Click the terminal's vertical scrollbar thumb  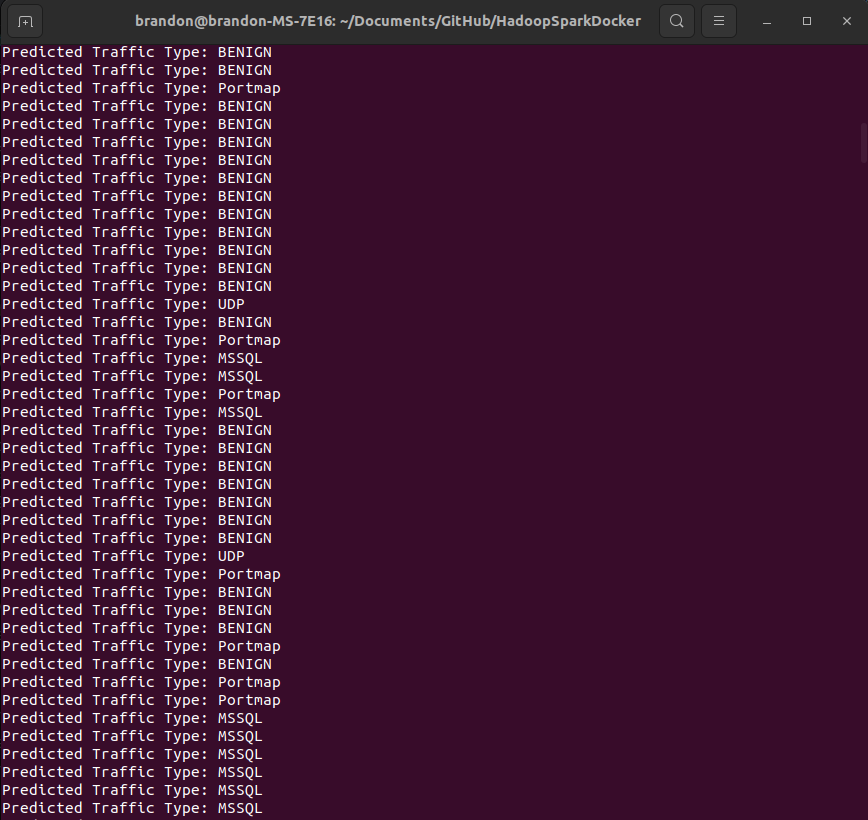864,143
